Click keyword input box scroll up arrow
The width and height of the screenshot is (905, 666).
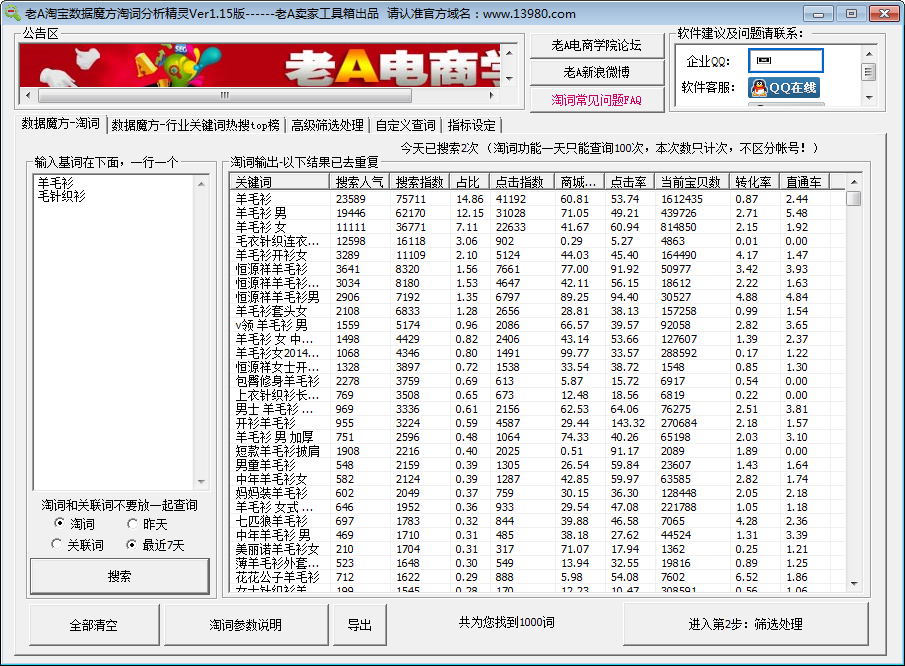pyautogui.click(x=201, y=184)
